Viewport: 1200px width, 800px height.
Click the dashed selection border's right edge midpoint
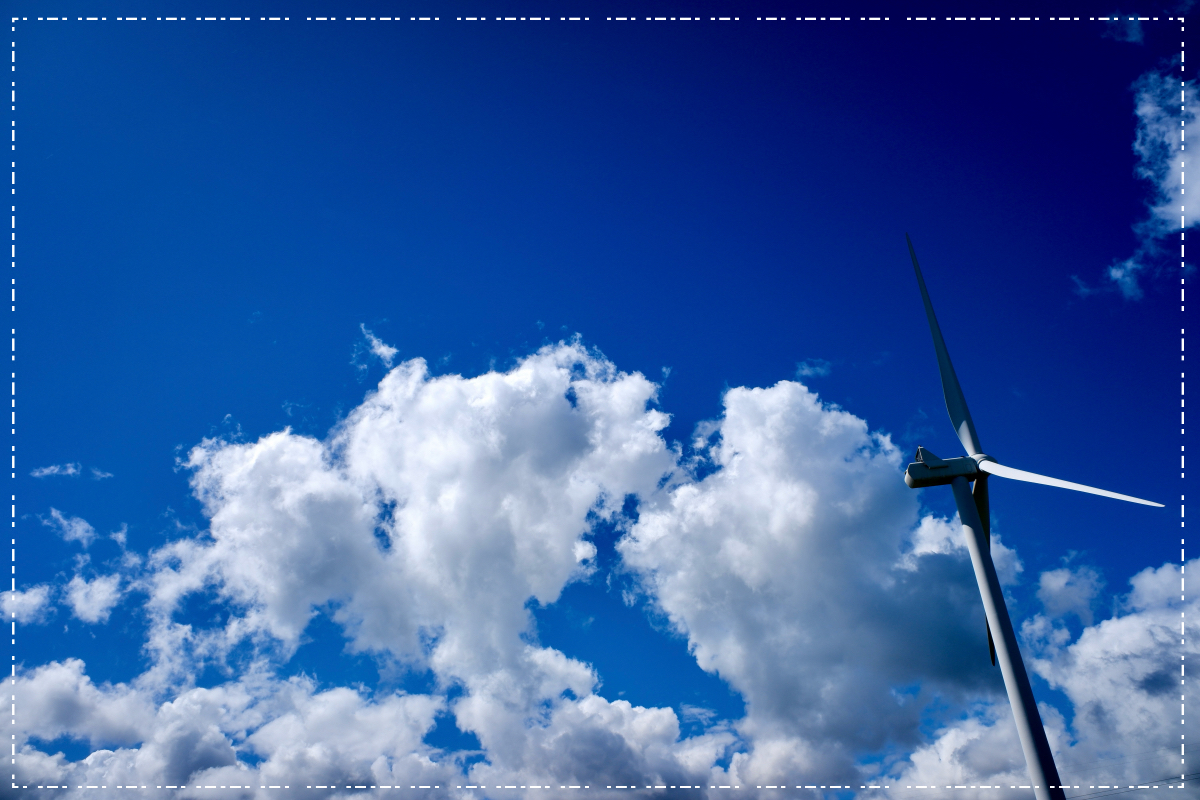pos(1183,400)
